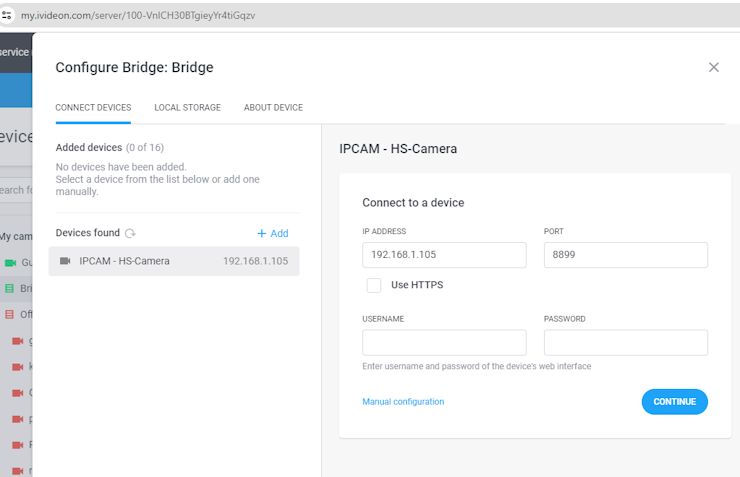The image size is (740, 477).
Task: Click the red offline server icon in sidebar
Action: (9, 314)
